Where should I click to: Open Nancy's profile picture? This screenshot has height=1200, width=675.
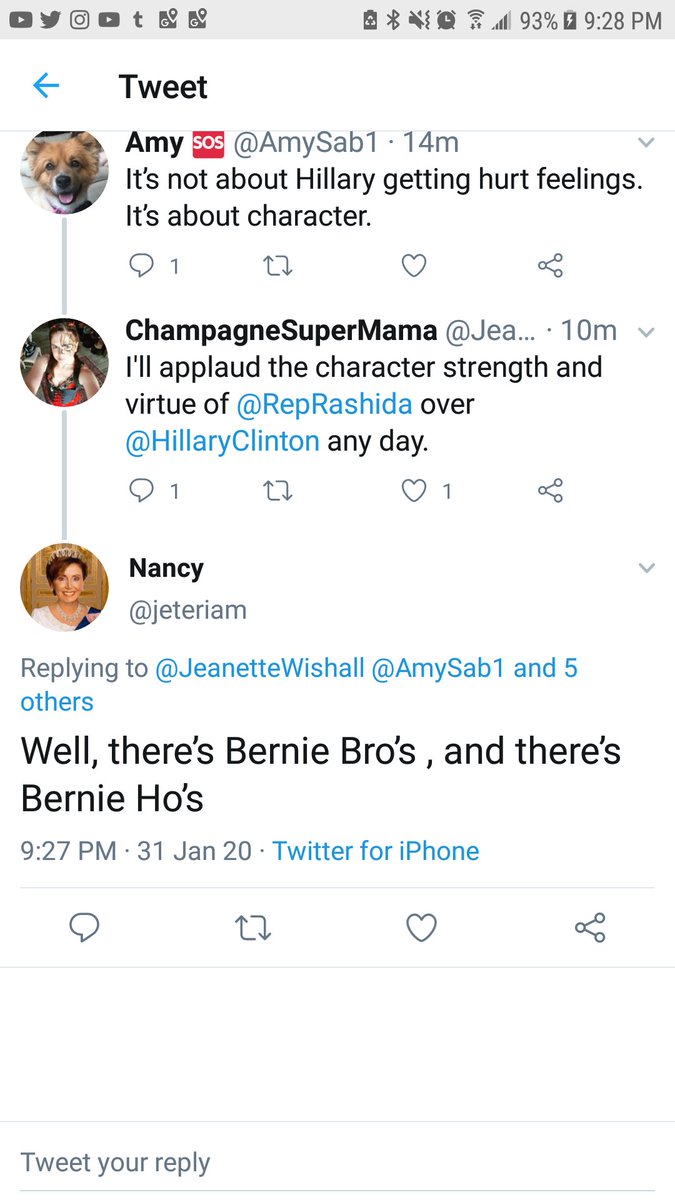tap(64, 587)
